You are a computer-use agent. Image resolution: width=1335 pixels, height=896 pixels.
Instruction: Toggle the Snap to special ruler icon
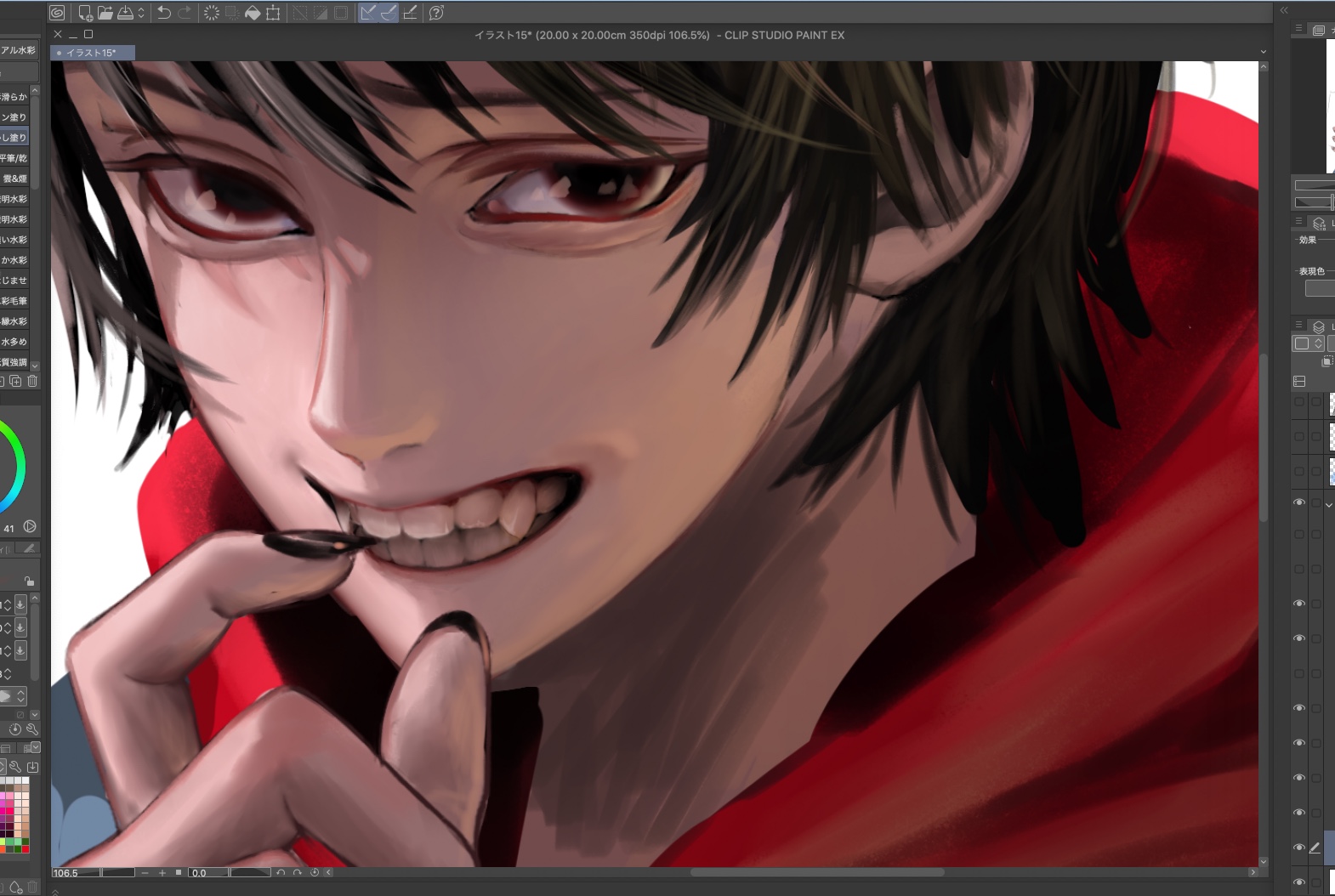pyautogui.click(x=389, y=13)
